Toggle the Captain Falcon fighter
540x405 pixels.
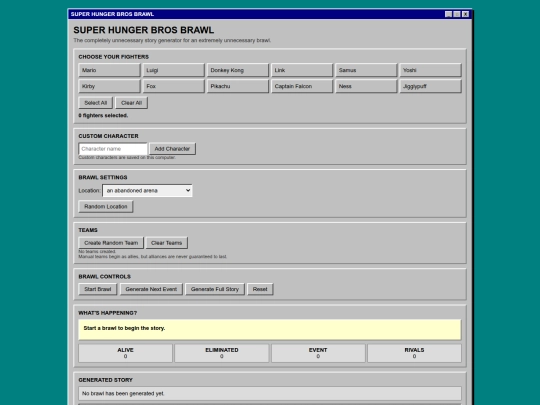[x=302, y=86]
